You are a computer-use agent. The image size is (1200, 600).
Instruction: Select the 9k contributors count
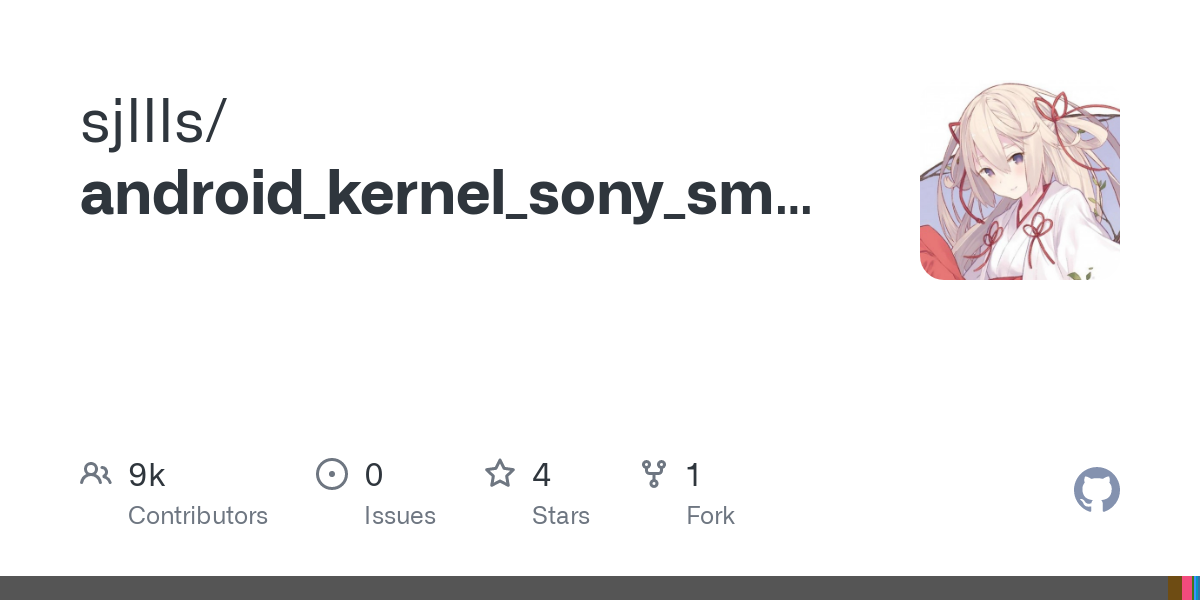147,475
